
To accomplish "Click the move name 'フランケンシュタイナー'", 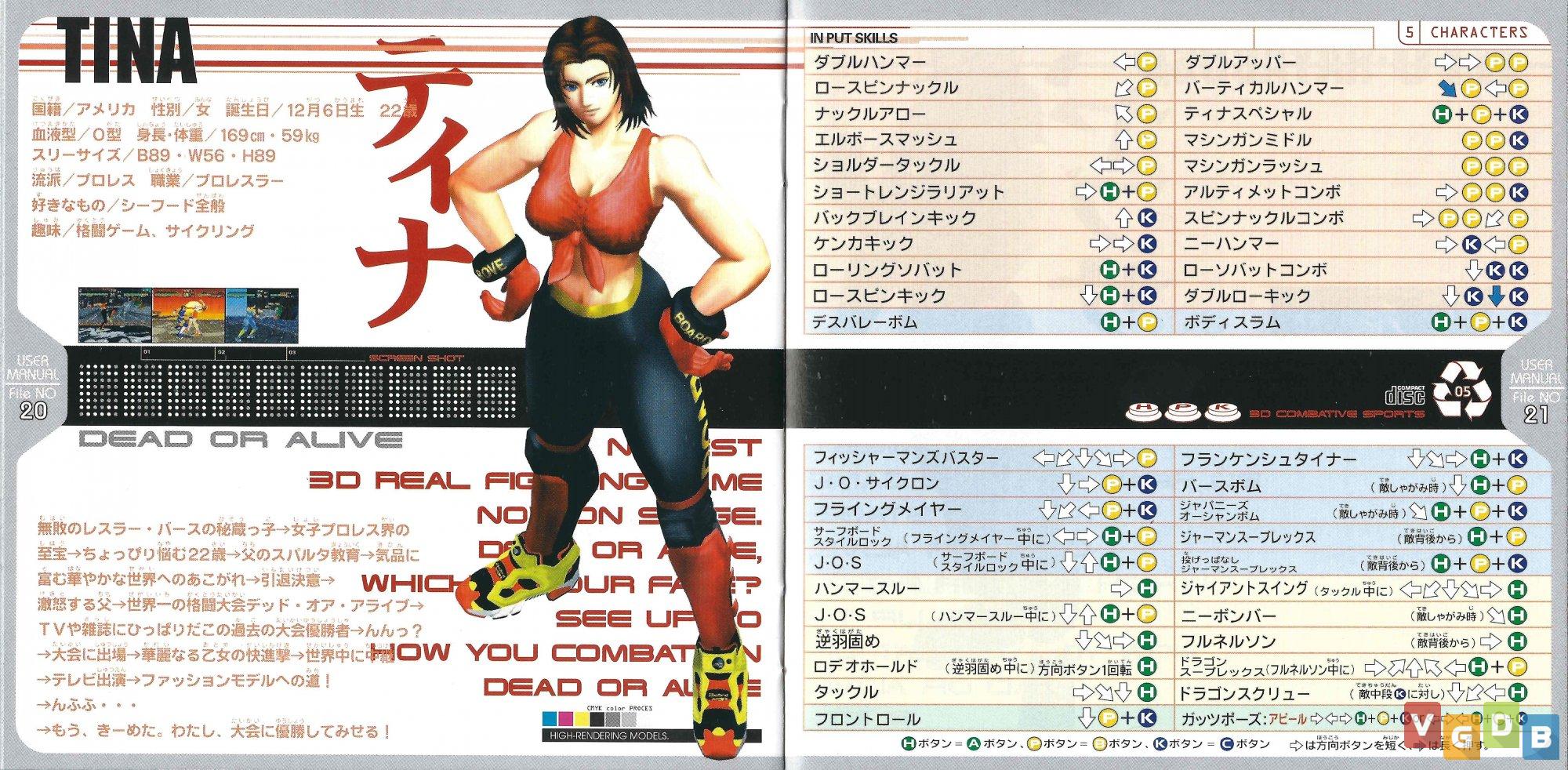I will 1268,459.
